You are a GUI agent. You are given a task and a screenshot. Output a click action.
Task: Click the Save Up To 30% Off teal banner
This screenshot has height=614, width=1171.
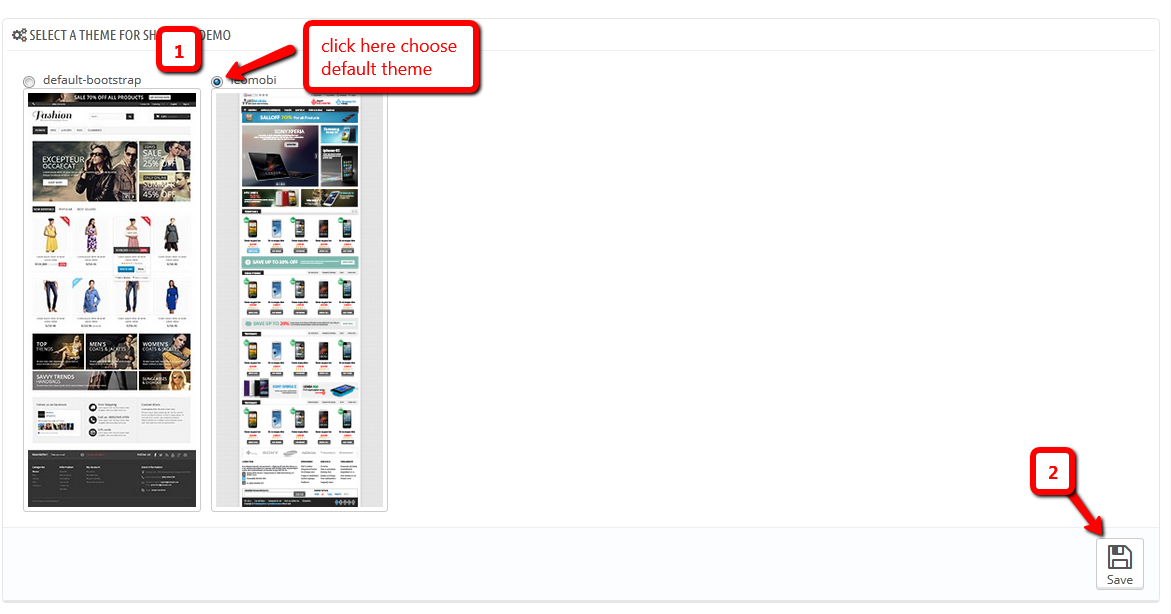click(300, 262)
